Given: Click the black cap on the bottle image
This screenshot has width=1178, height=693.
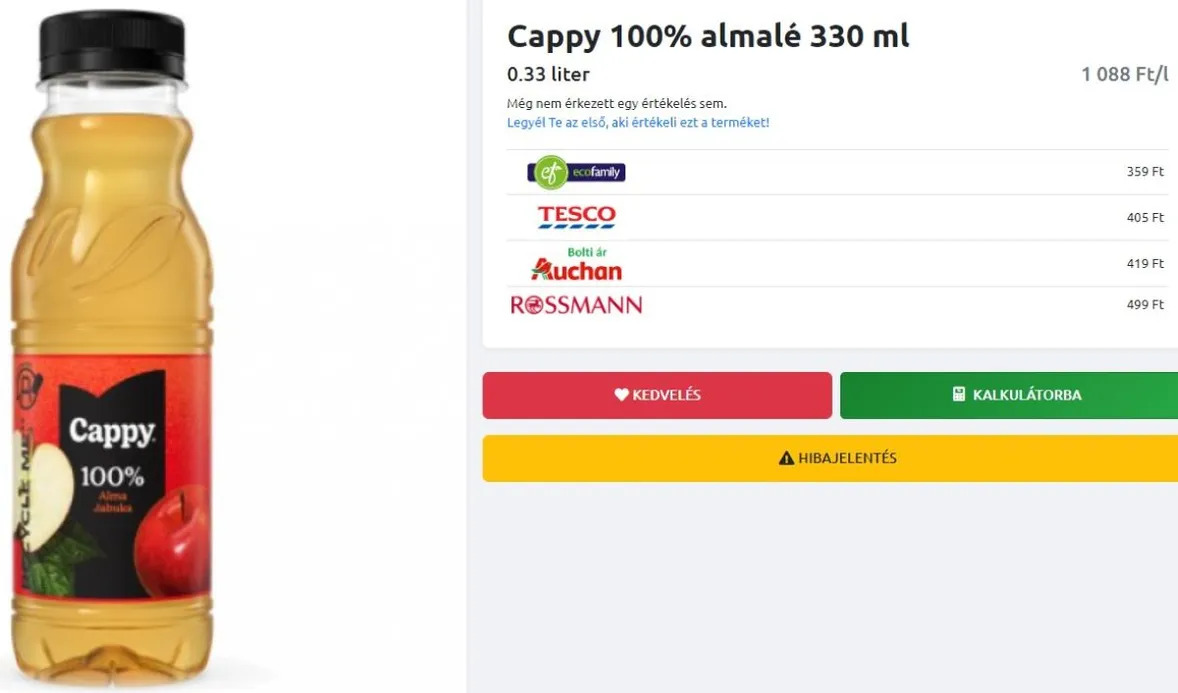Looking at the screenshot, I should click(112, 45).
